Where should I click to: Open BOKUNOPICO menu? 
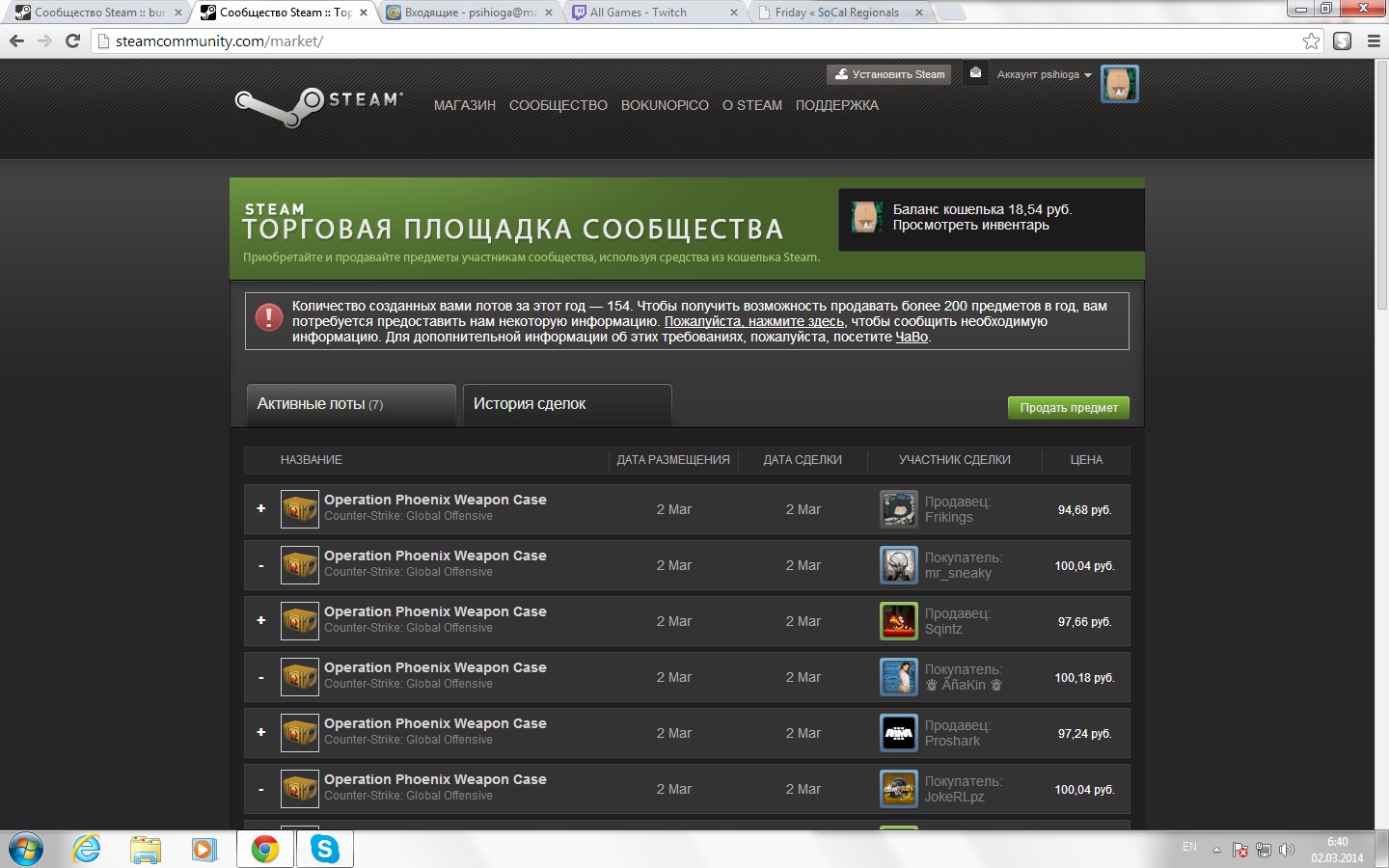665,105
